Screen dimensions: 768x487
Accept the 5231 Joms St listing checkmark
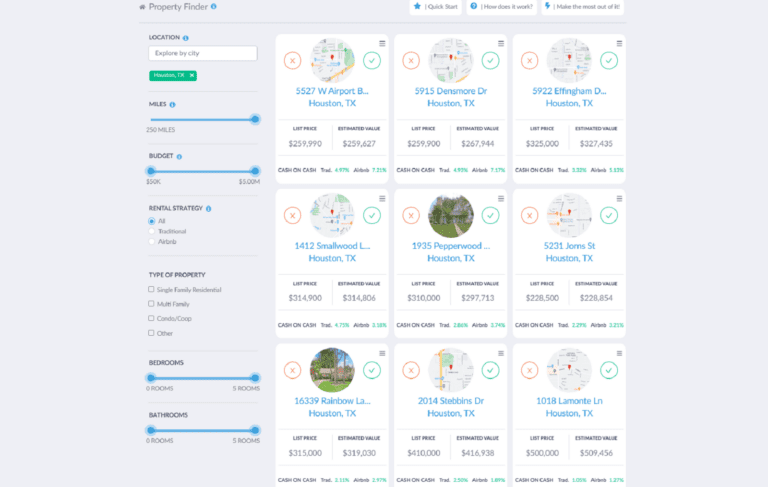point(609,216)
